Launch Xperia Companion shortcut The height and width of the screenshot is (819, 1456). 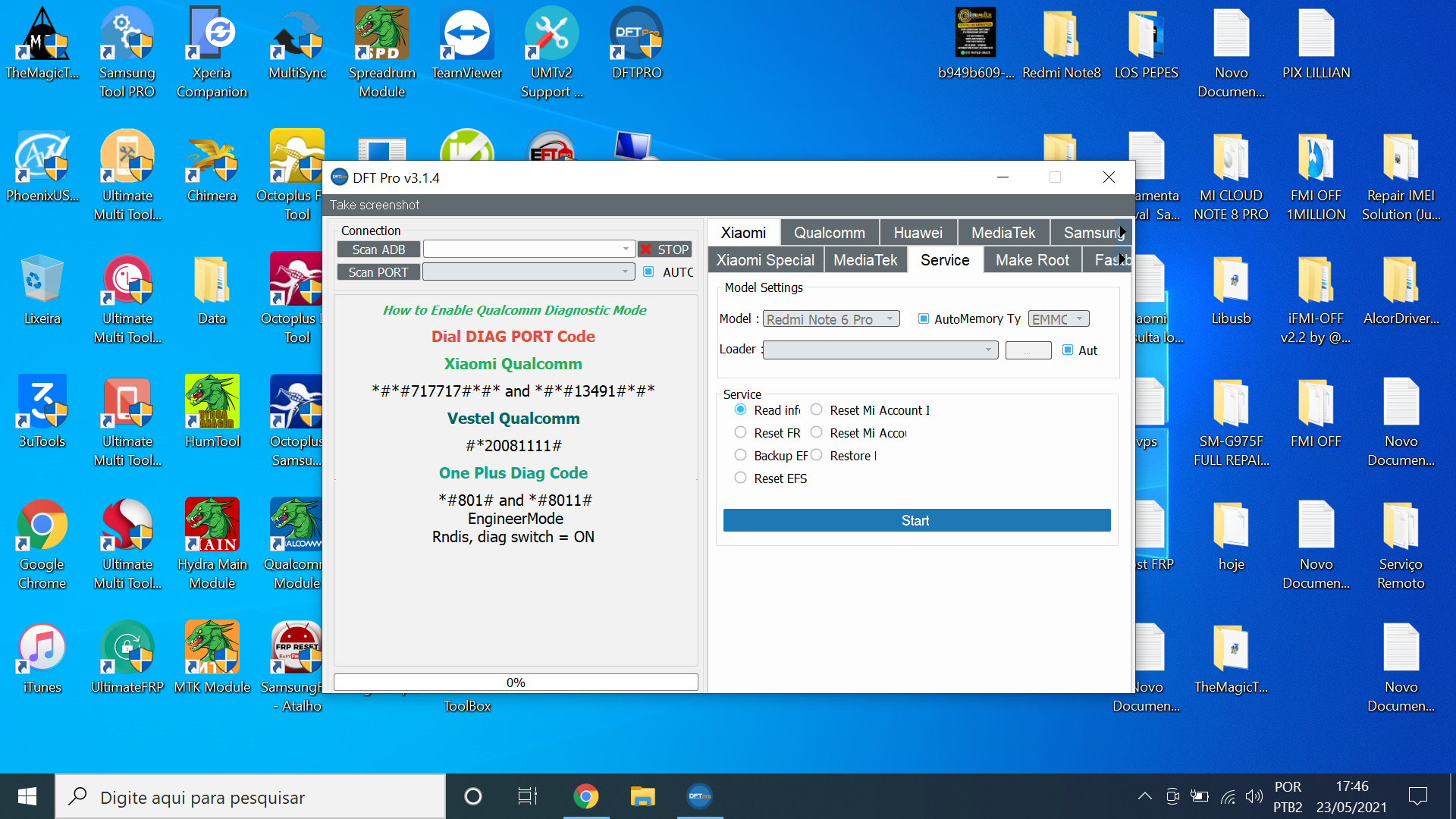point(212,53)
